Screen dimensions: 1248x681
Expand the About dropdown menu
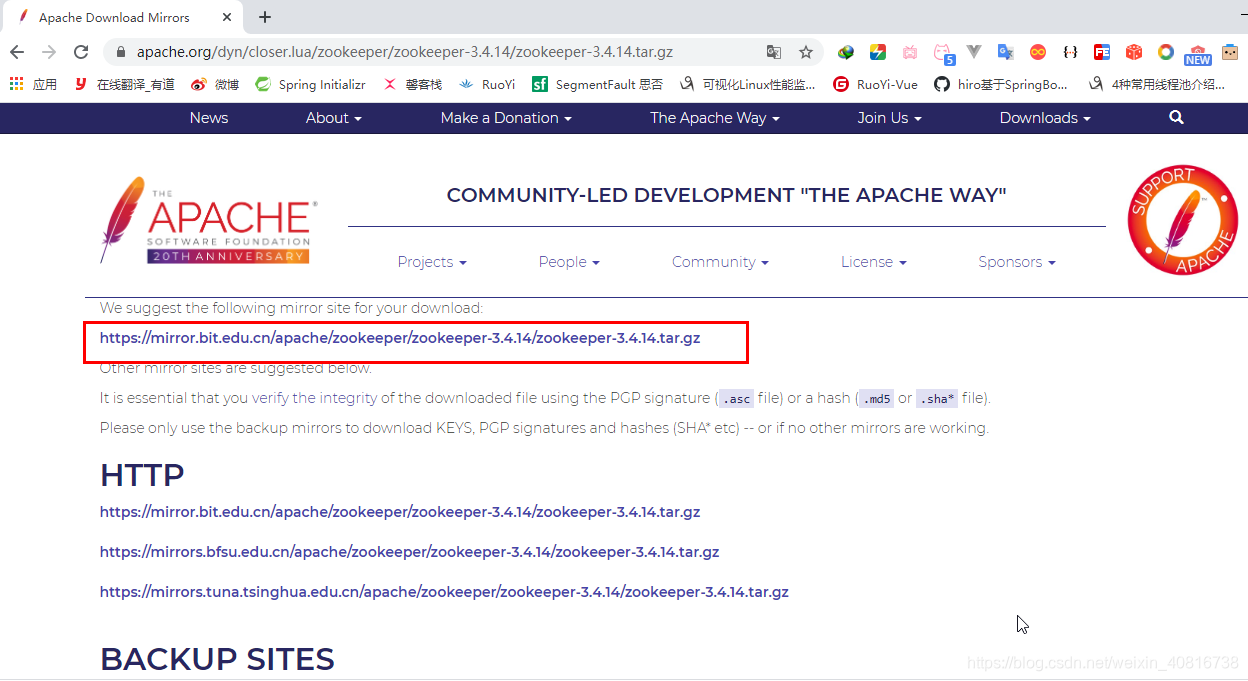coord(334,118)
